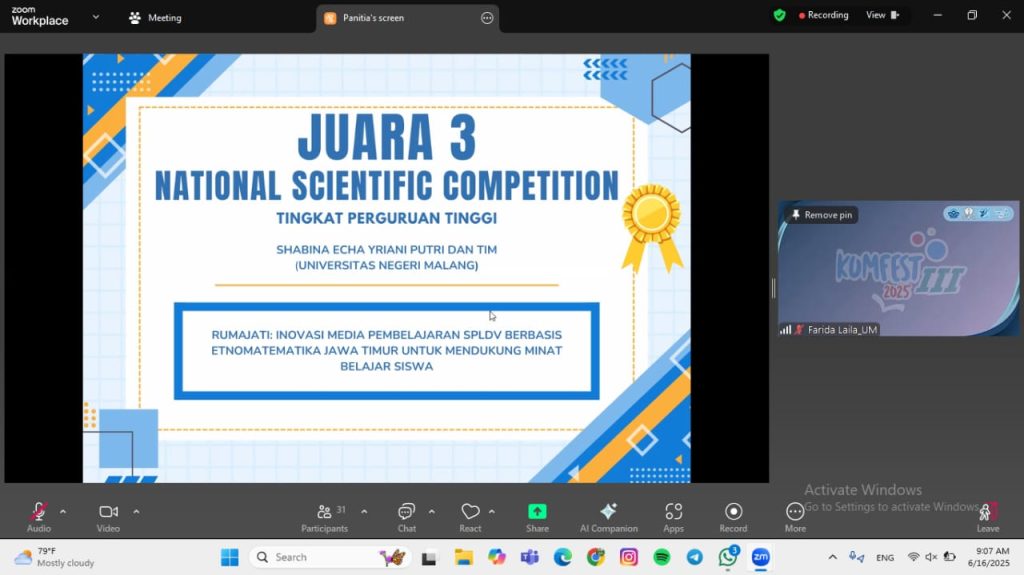Turn on the Video camera
Viewport: 1024px width, 575px height.
108,512
